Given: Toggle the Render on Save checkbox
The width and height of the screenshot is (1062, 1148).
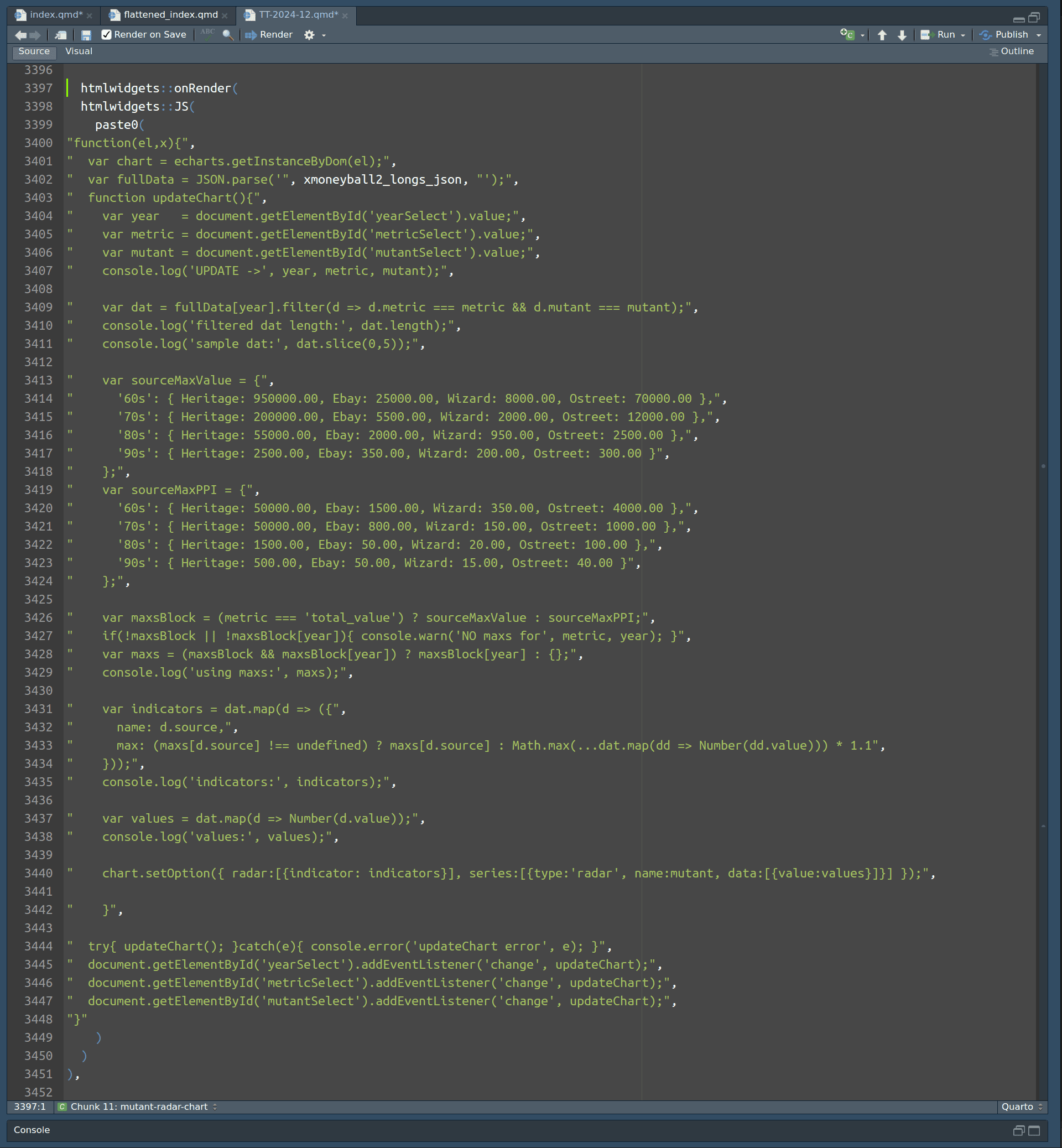Looking at the screenshot, I should point(106,34).
